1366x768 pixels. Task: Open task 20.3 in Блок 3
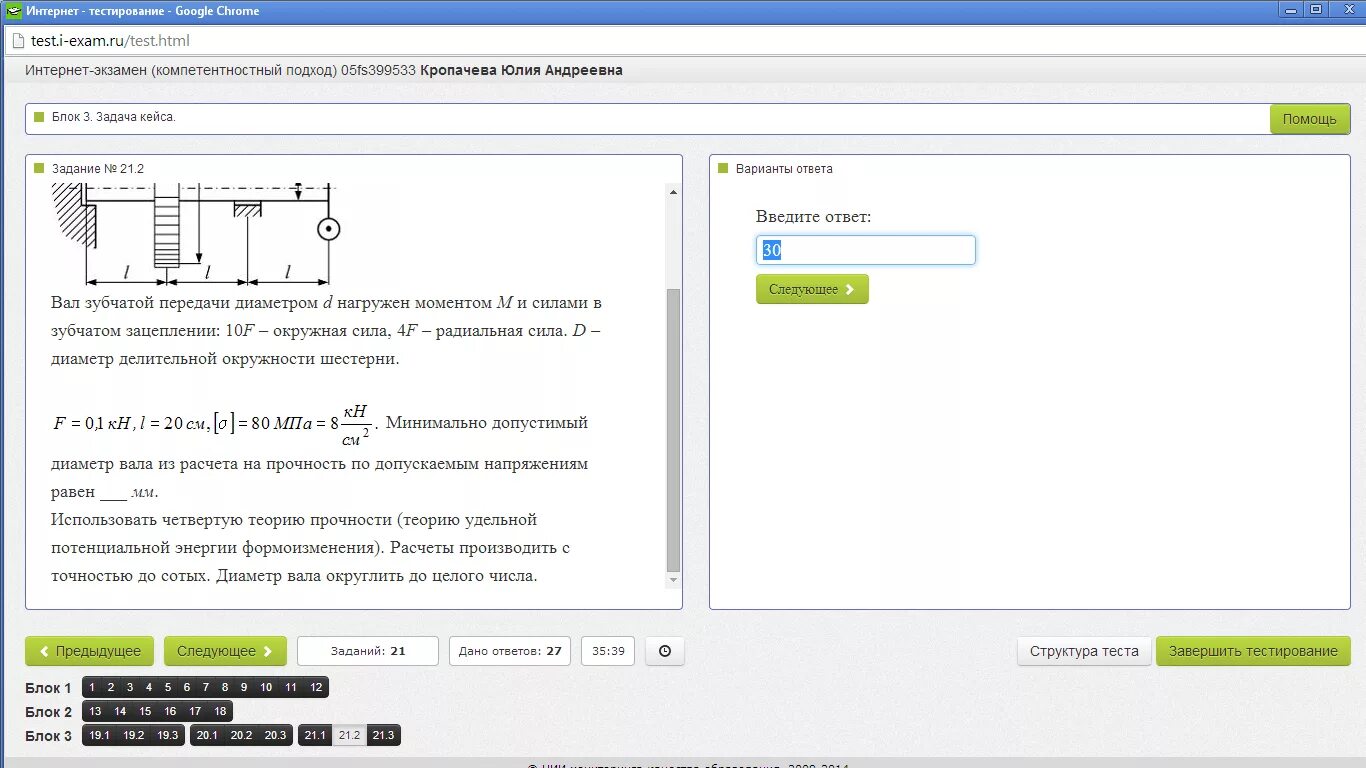coord(275,735)
